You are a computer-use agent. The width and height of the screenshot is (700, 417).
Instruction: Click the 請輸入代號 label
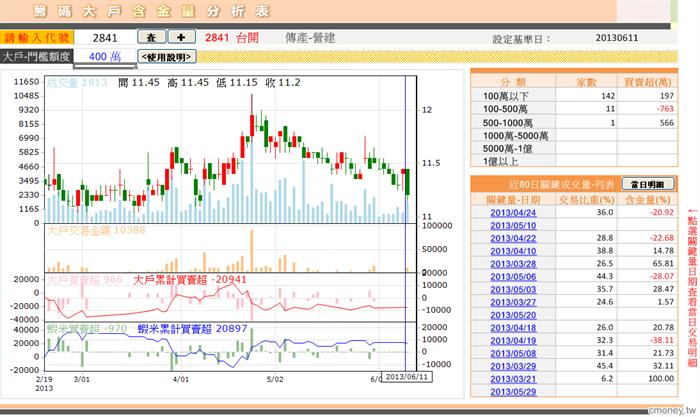pyautogui.click(x=37, y=38)
